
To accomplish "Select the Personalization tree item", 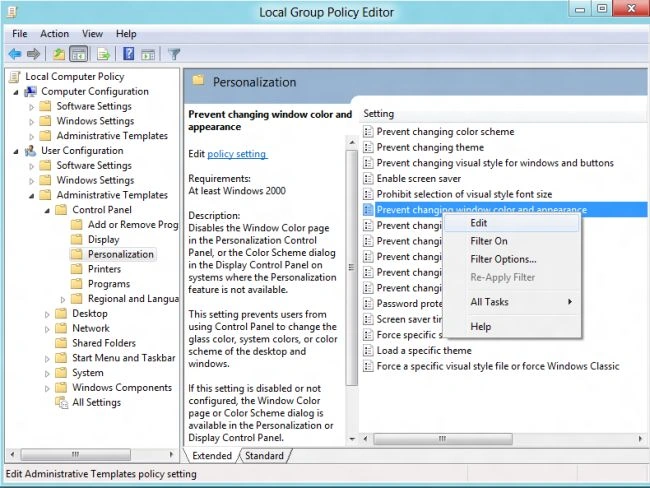I will pos(121,254).
